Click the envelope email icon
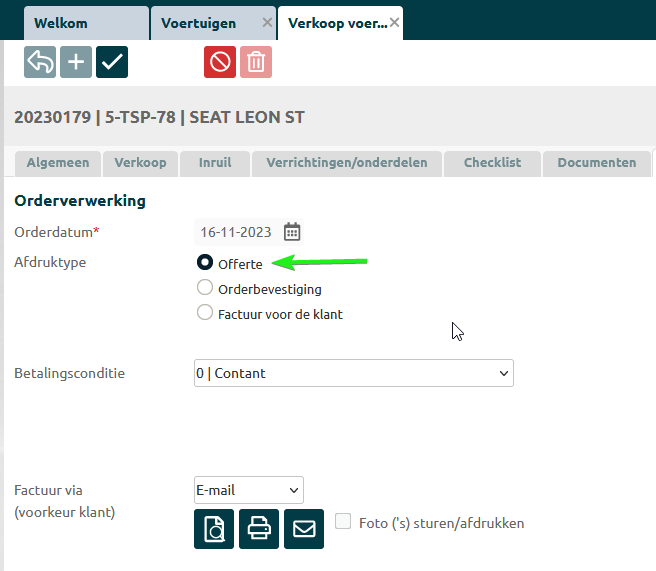656x571 pixels. [304, 529]
